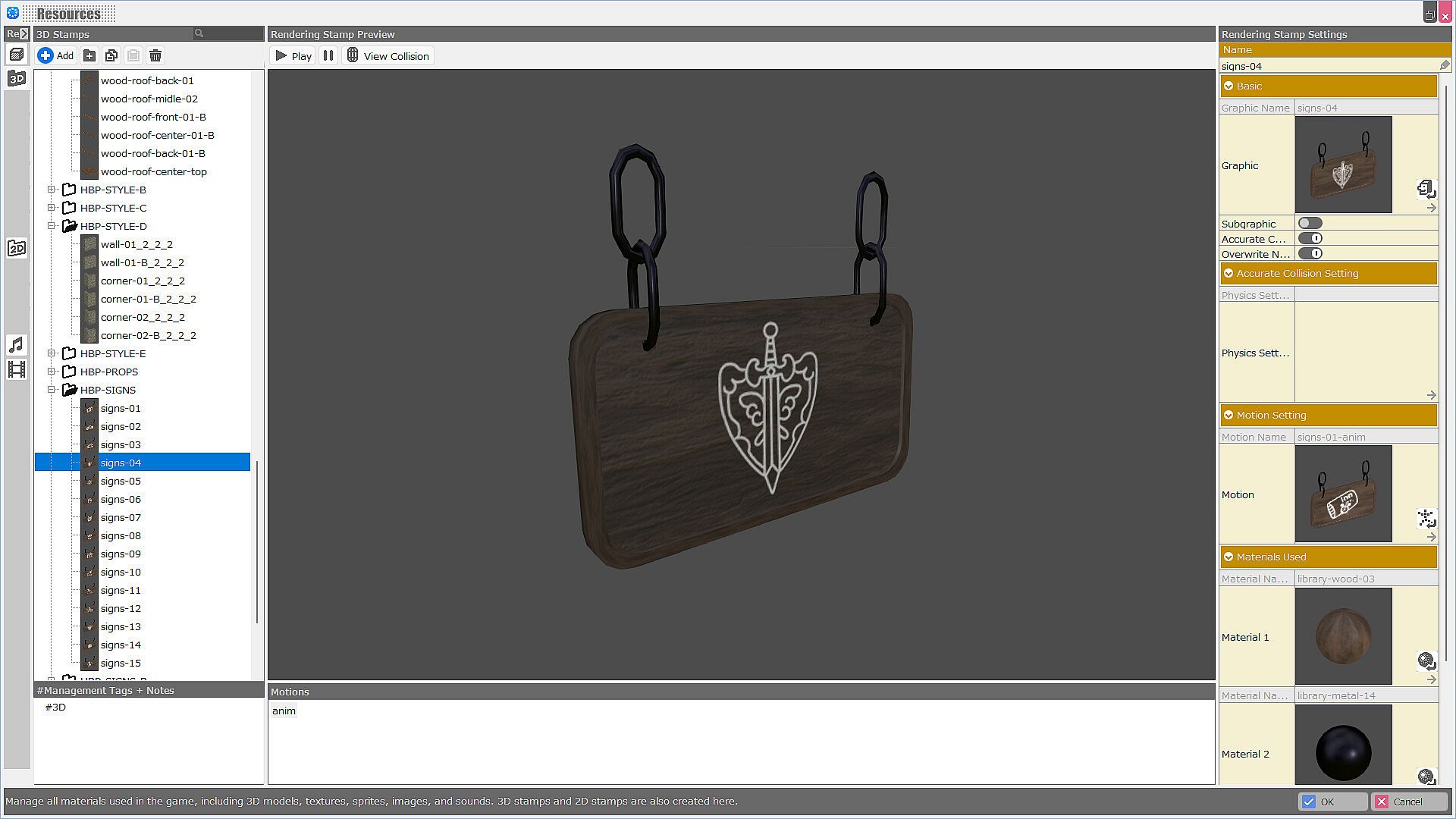Click the OK button
1456x819 pixels.
coord(1332,802)
